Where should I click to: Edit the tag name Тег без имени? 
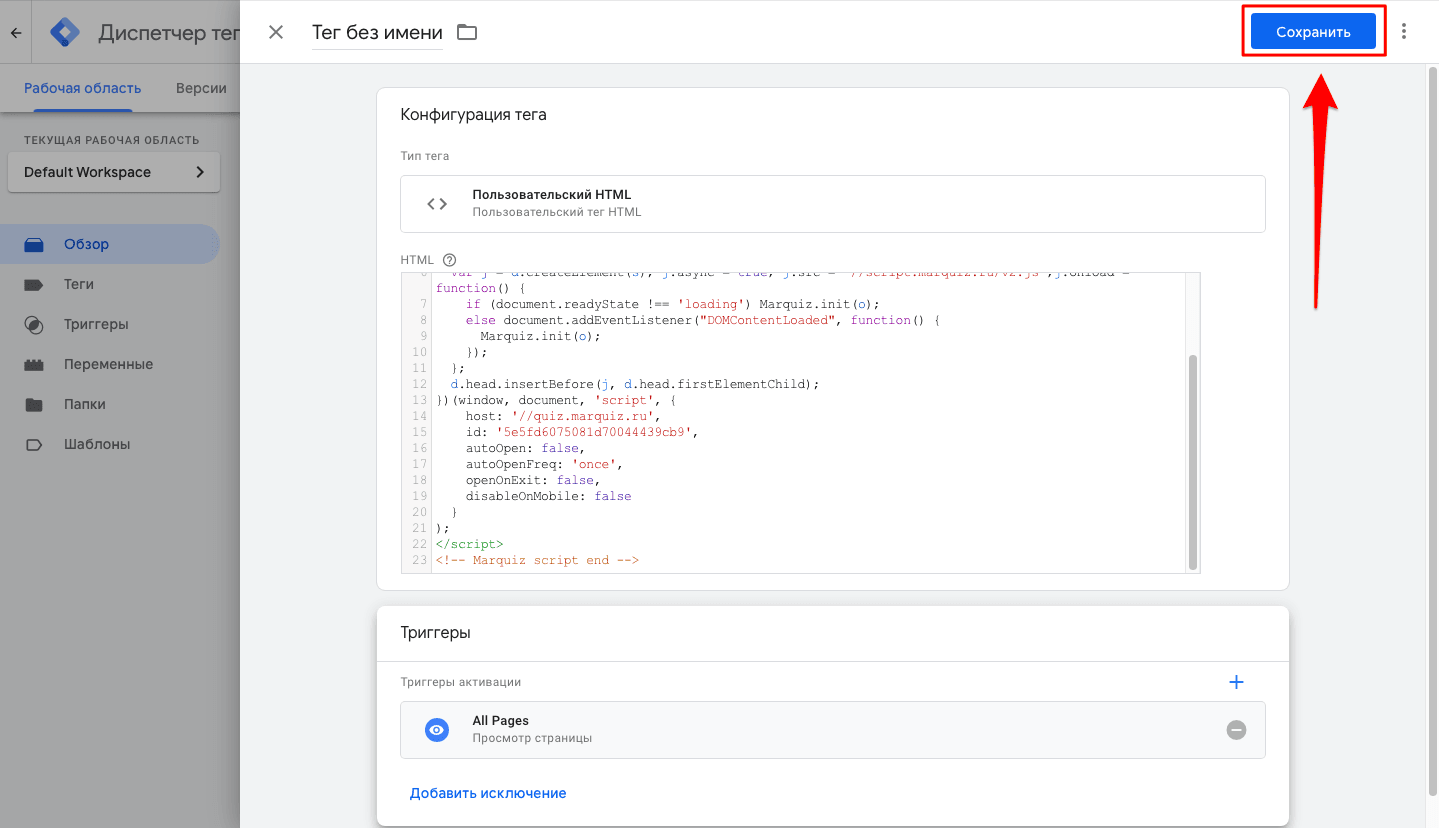coord(377,33)
